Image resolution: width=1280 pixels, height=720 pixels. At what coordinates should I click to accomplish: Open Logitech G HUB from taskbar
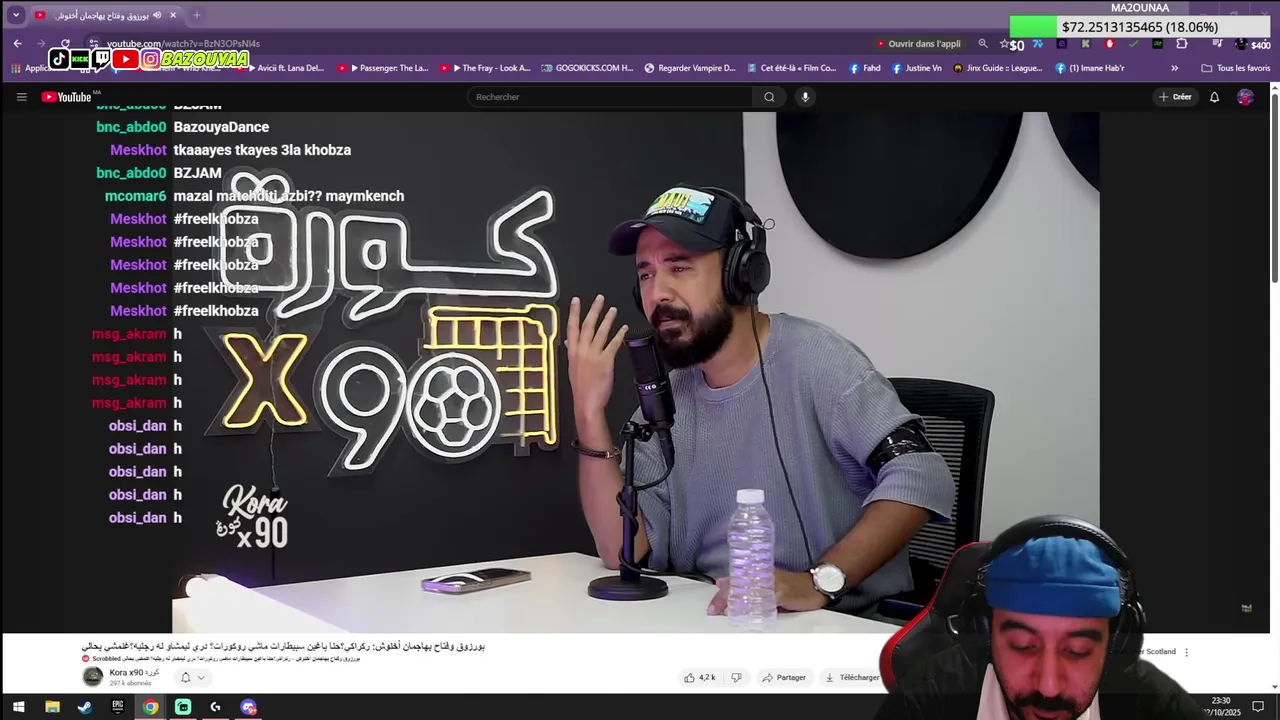[x=216, y=707]
